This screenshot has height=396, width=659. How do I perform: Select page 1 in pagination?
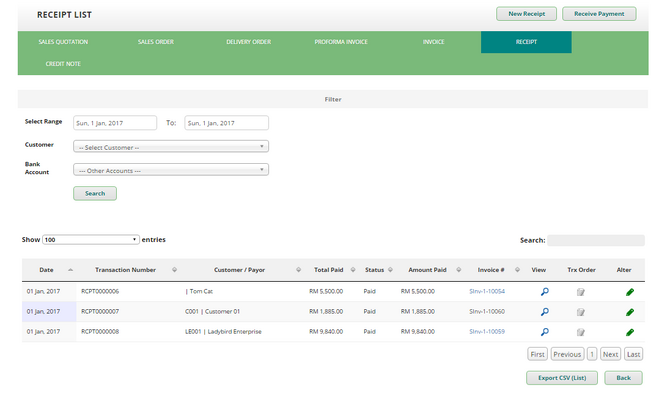coord(592,354)
